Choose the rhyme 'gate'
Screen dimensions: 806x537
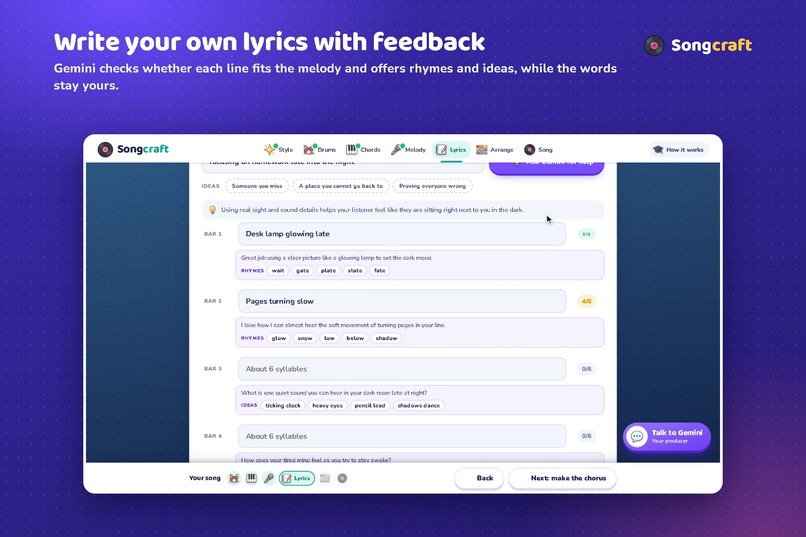302,271
